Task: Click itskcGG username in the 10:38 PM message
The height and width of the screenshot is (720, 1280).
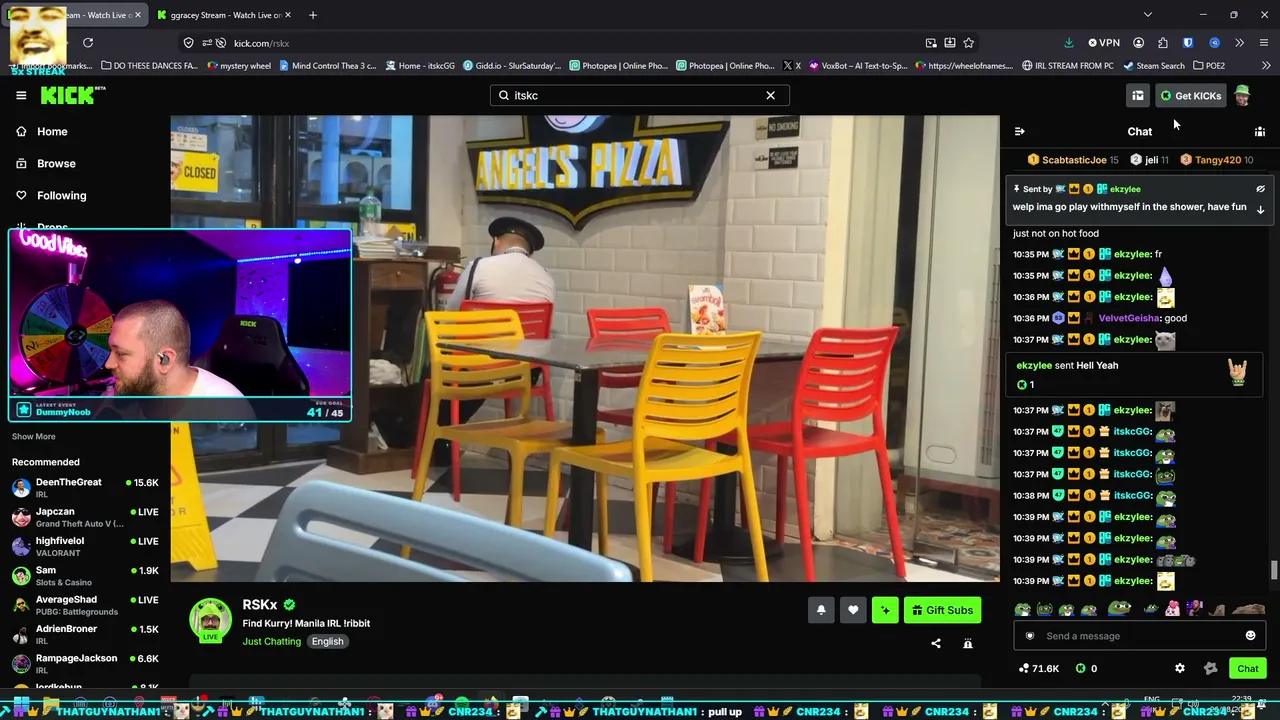Action: (x=1132, y=496)
